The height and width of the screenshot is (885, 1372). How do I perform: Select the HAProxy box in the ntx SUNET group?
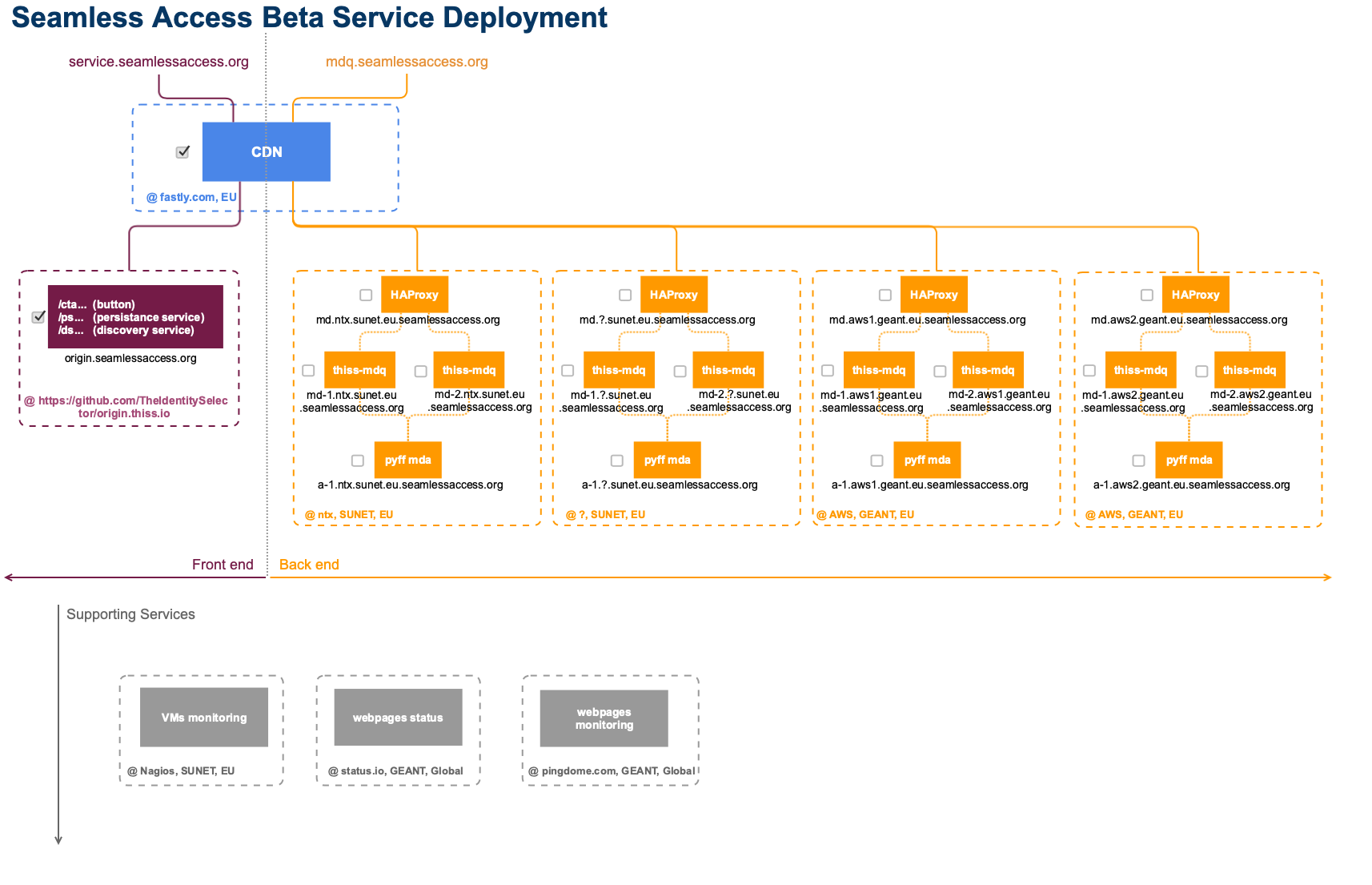tap(415, 295)
